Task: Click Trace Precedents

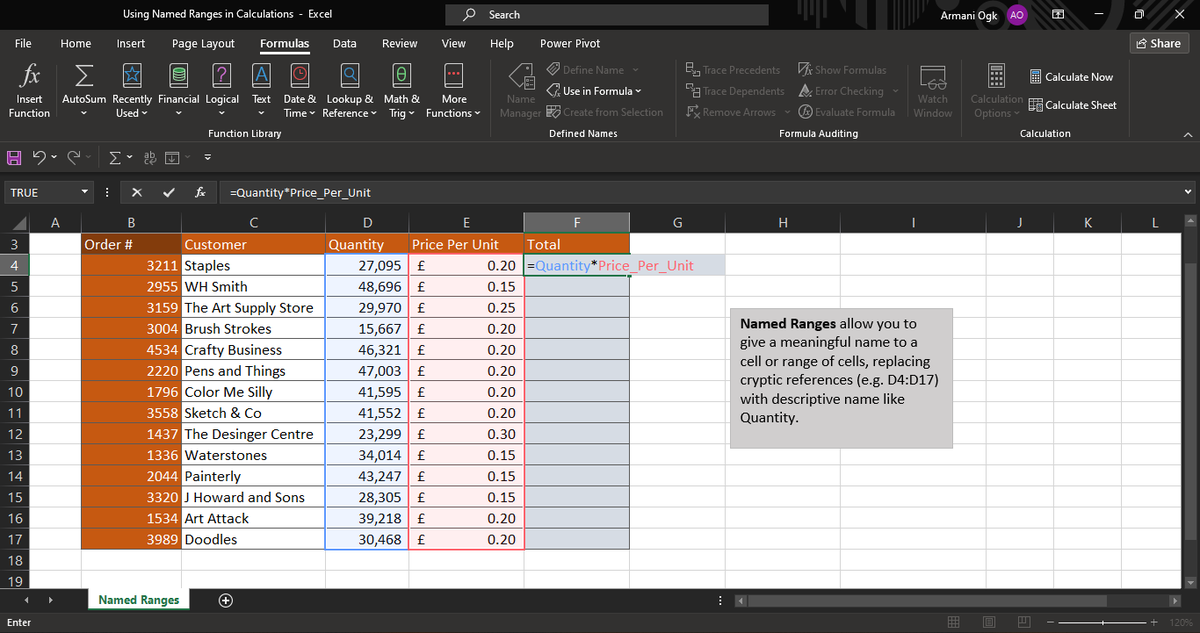Action: click(733, 70)
